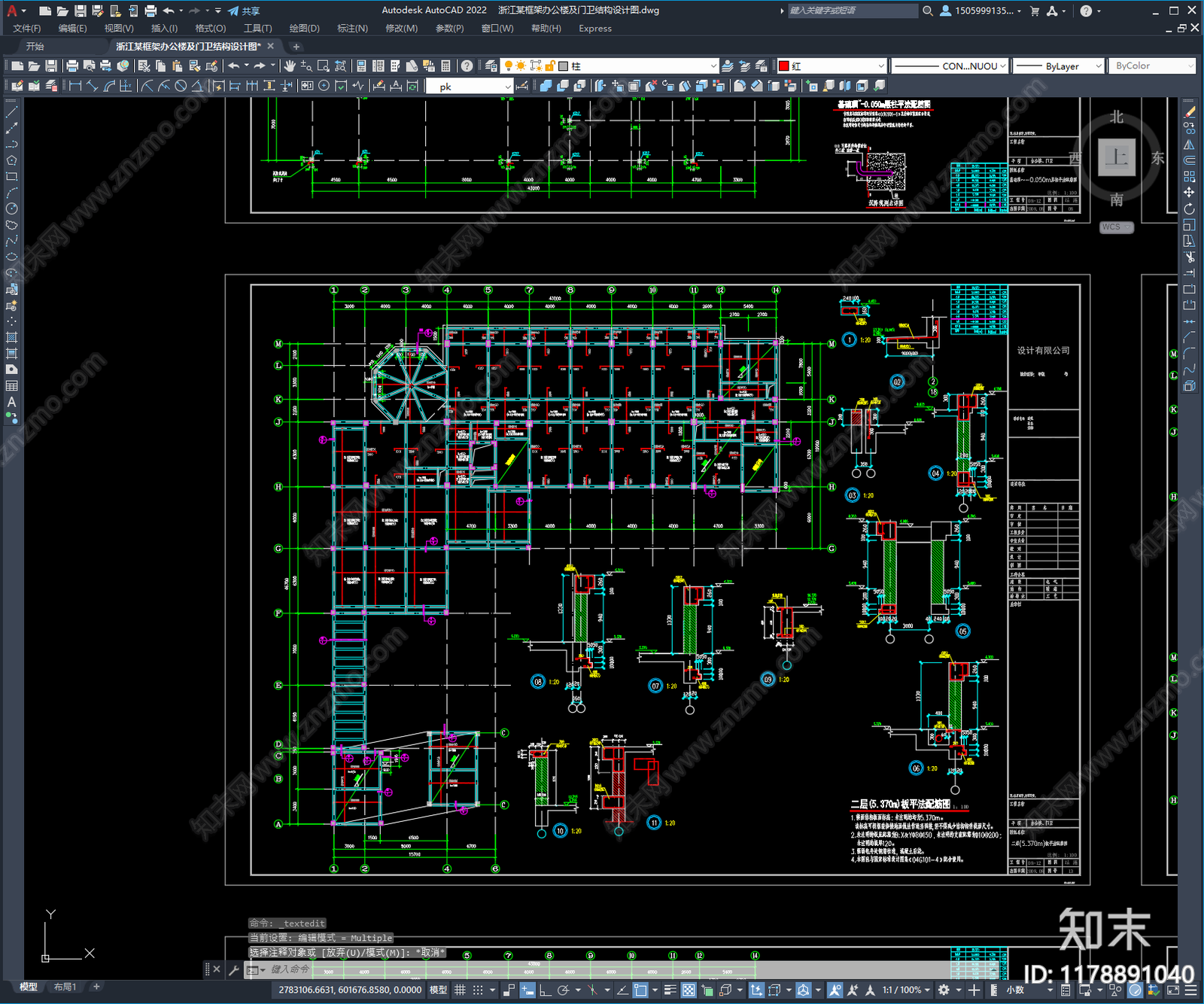Open the 文件(F) menu
The height and width of the screenshot is (1004, 1204).
coord(27,29)
